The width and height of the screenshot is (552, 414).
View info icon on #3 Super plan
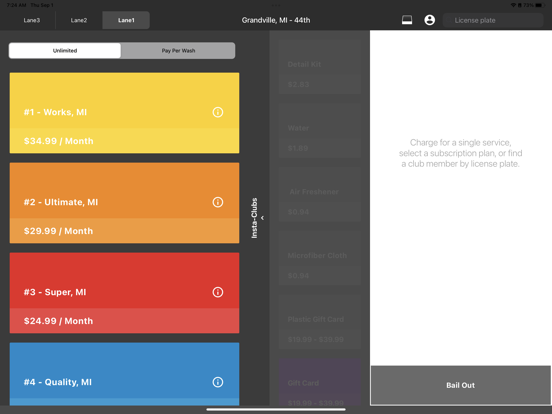coord(218,292)
